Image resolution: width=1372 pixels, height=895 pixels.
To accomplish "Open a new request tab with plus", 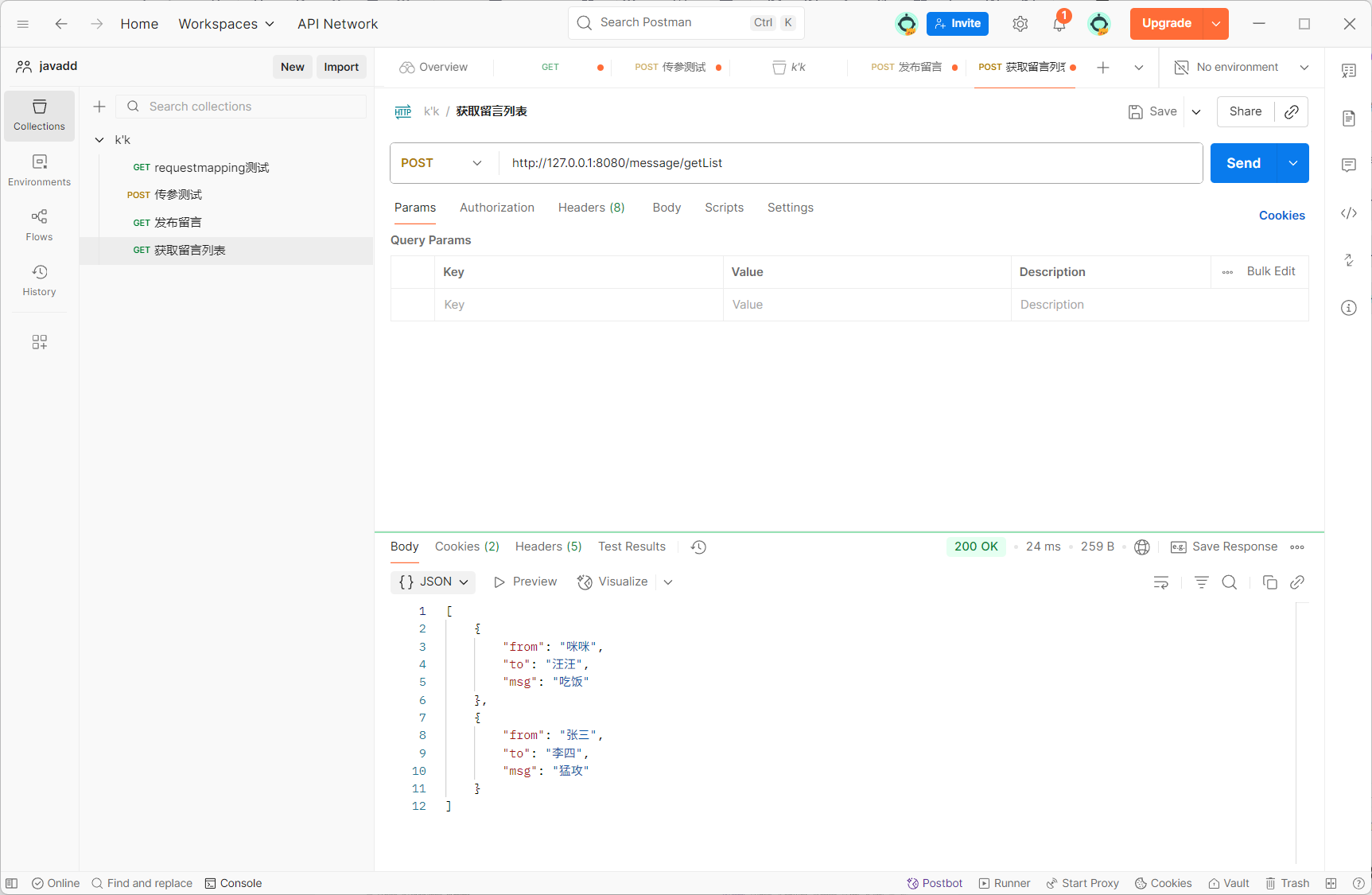I will [x=1103, y=68].
